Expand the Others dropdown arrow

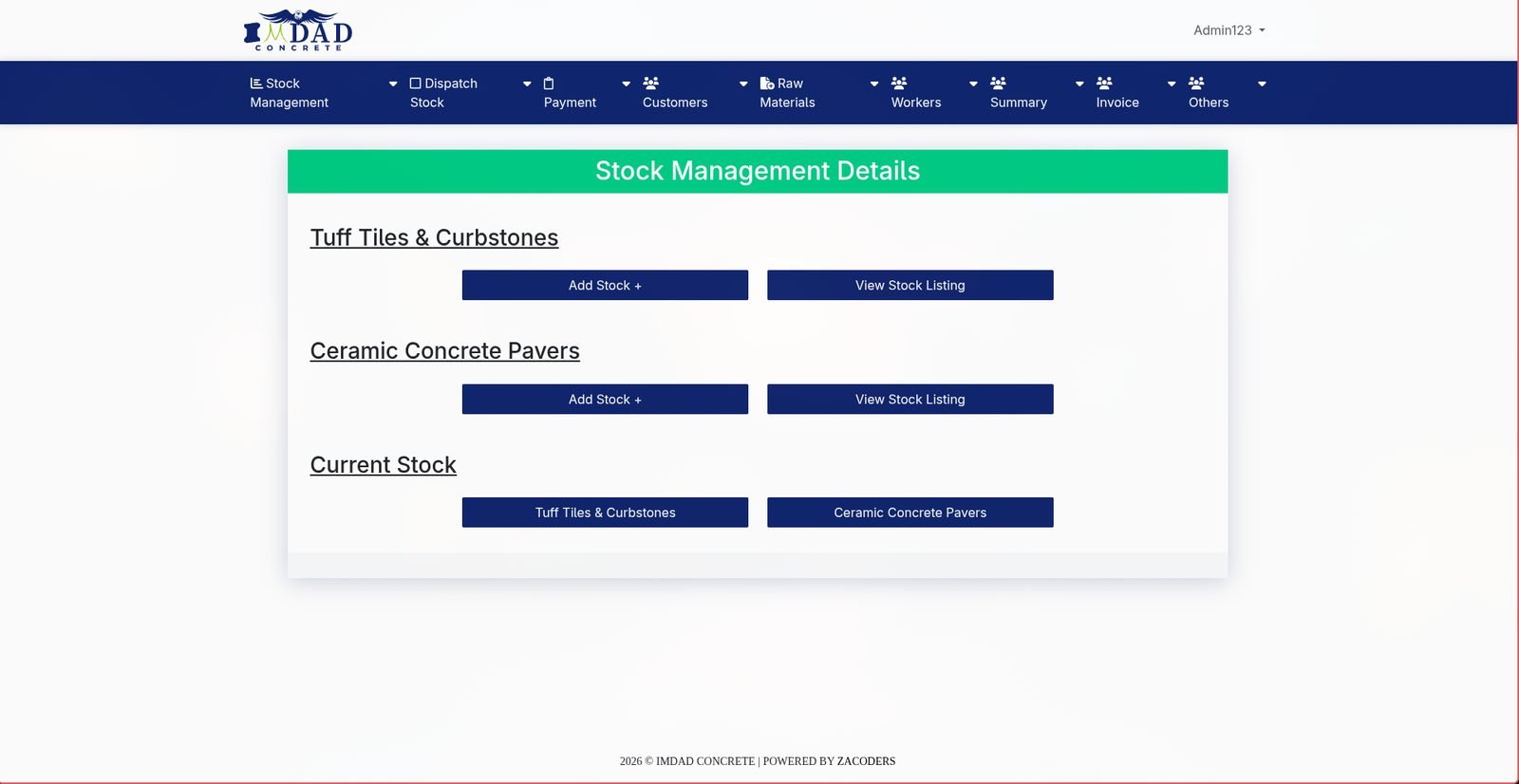coord(1262,84)
